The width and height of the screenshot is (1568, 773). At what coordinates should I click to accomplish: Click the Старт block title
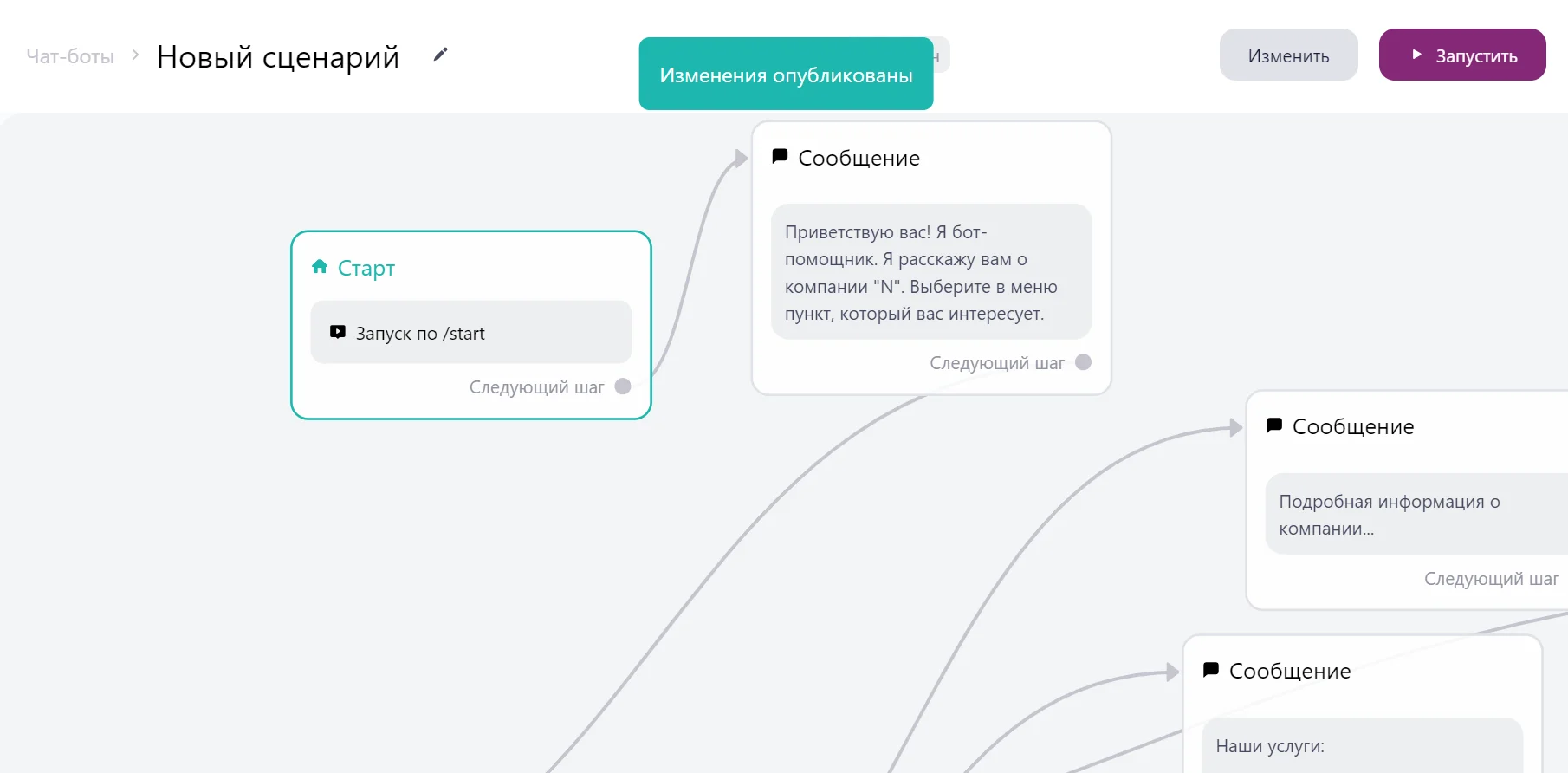pos(366,268)
